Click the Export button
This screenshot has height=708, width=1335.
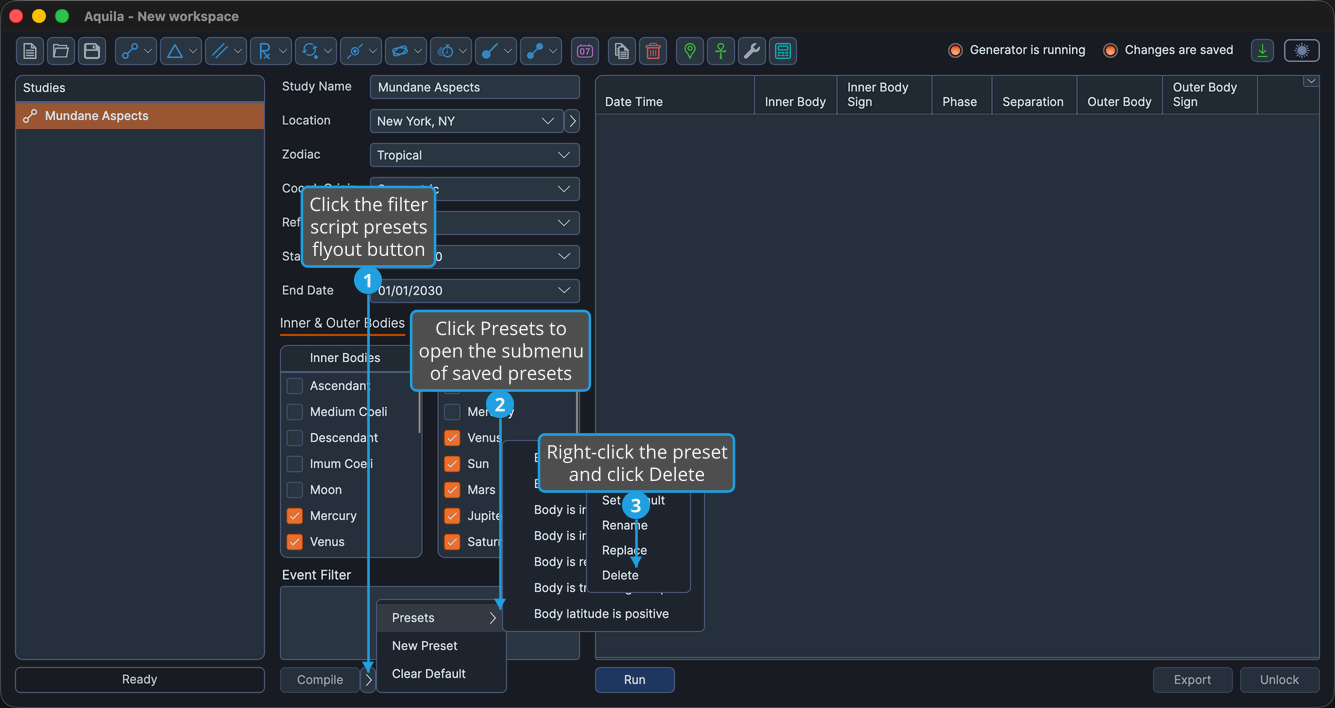tap(1192, 680)
